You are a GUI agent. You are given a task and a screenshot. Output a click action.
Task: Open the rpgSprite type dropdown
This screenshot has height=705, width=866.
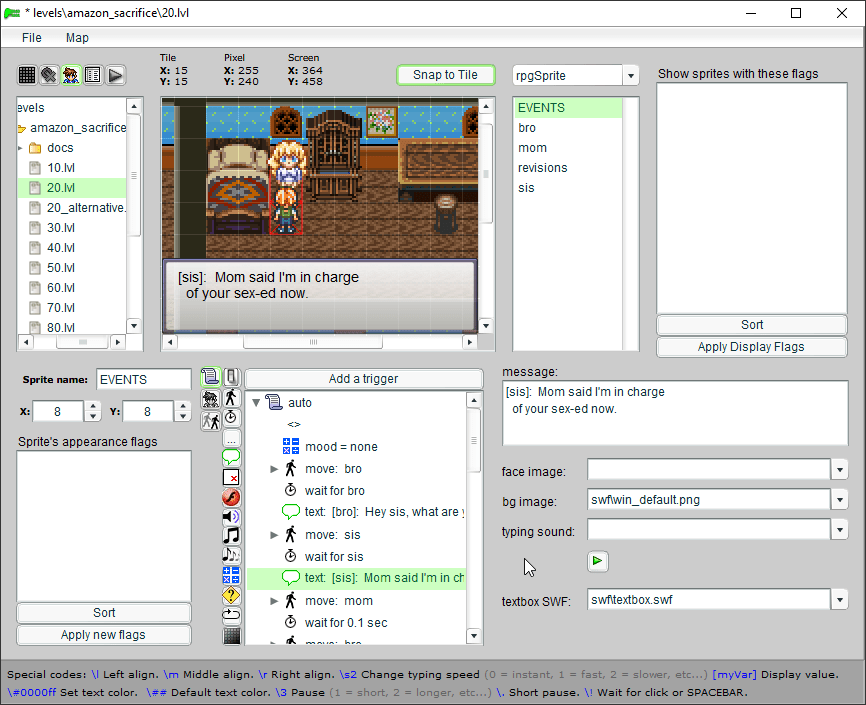click(x=630, y=76)
